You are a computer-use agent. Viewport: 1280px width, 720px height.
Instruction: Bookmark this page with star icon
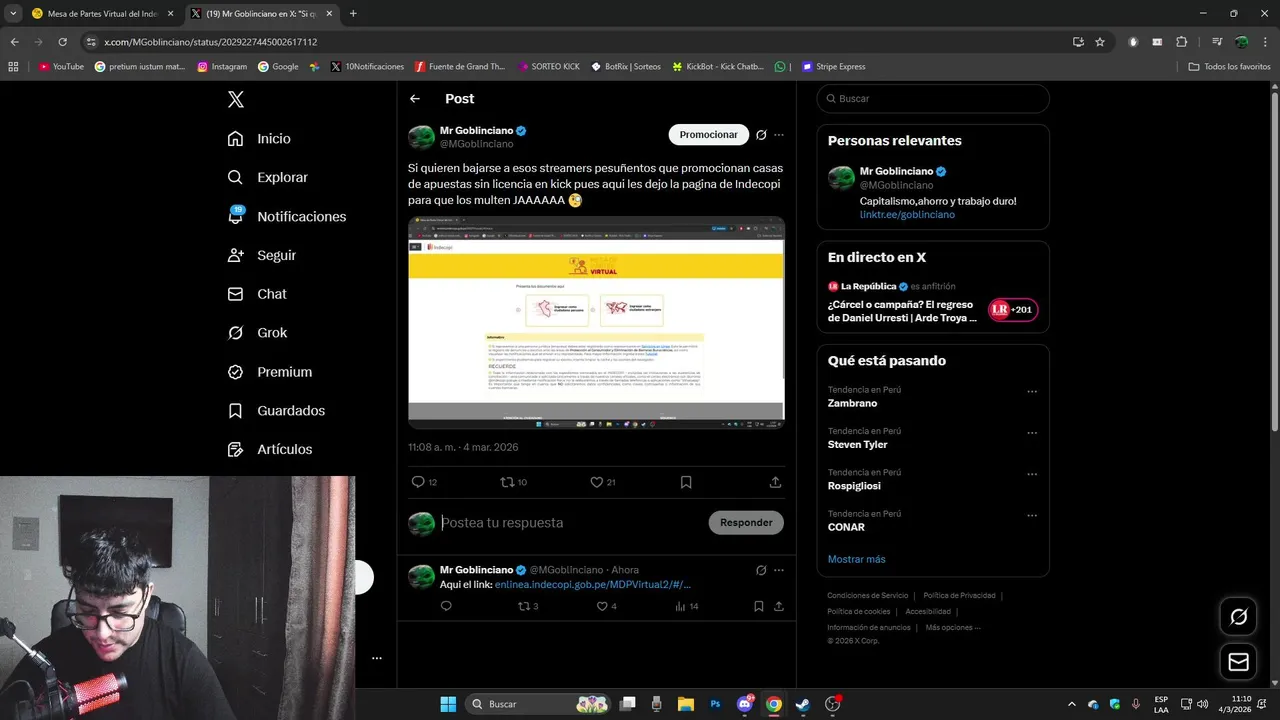1100,42
